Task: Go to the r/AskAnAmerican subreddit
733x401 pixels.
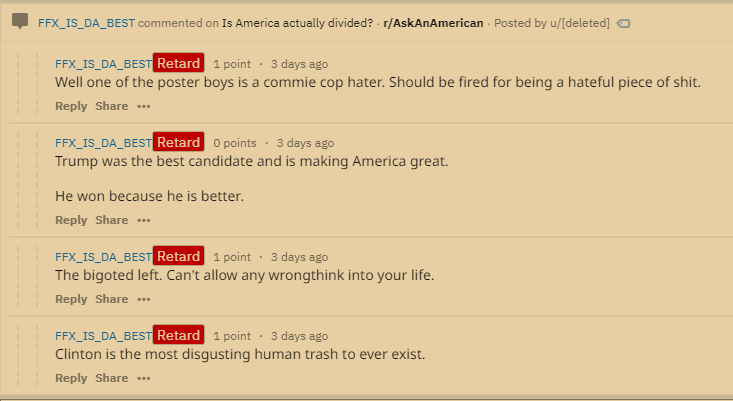Action: [433, 23]
